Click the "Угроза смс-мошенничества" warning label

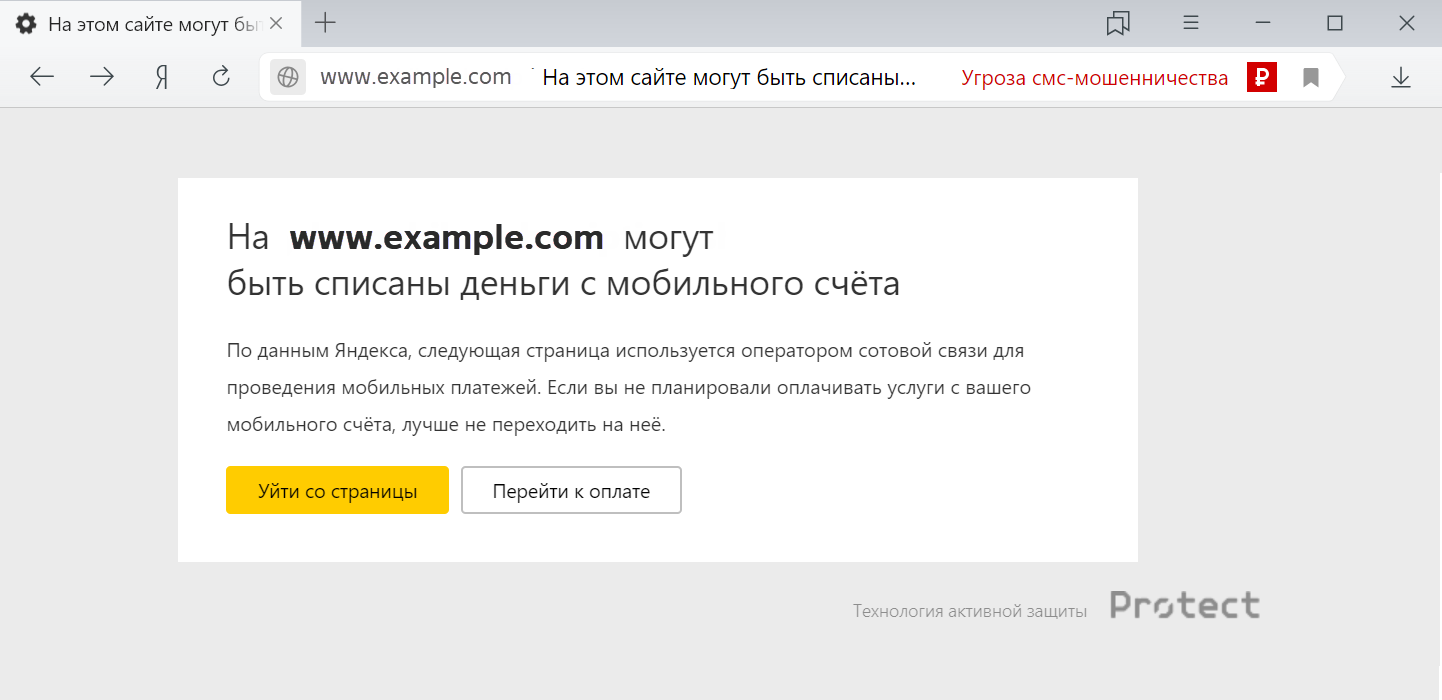coord(1095,78)
